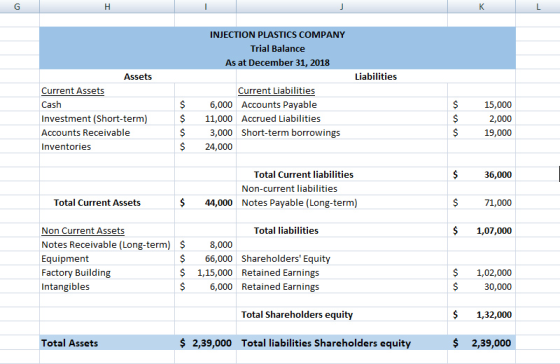Select column J header
Viewport: 560px width, 364px height.
pyautogui.click(x=342, y=6)
